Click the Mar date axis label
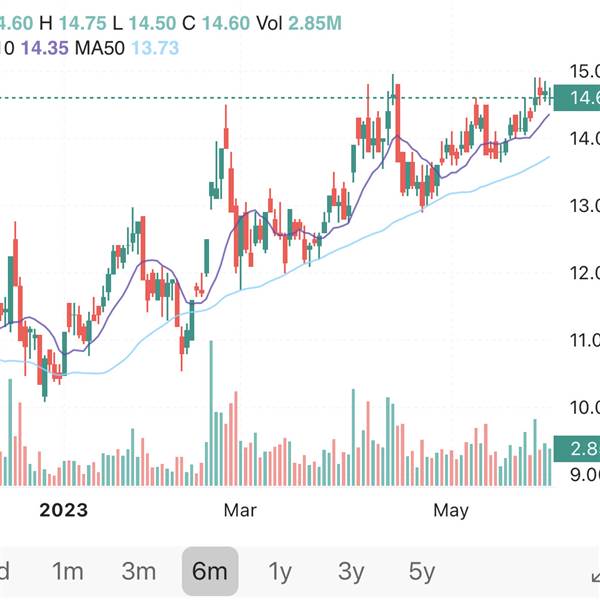This screenshot has width=600, height=600. [x=240, y=510]
